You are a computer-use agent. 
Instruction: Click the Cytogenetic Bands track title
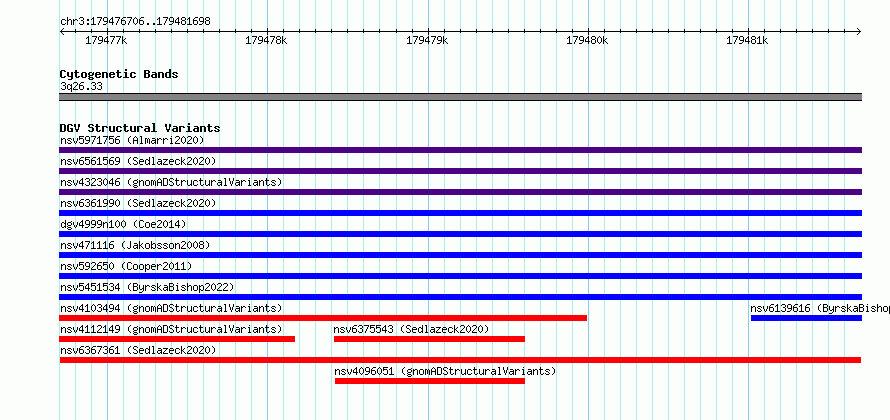click(119, 74)
